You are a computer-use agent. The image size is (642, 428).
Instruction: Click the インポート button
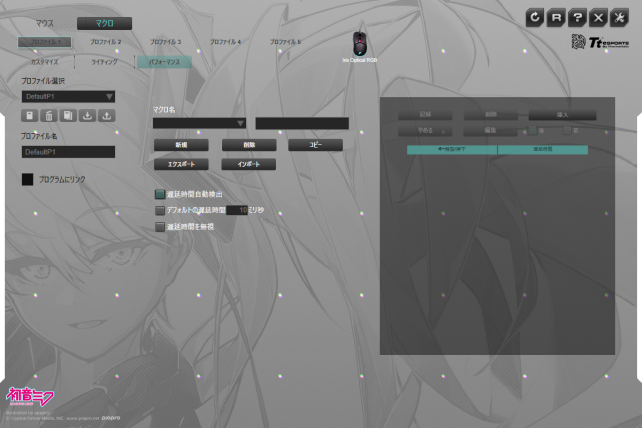pos(249,164)
